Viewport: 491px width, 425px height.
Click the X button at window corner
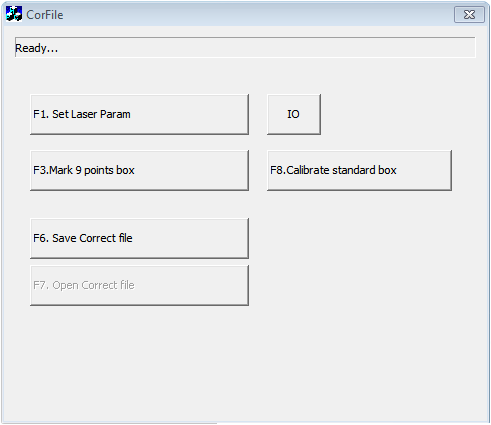[469, 14]
